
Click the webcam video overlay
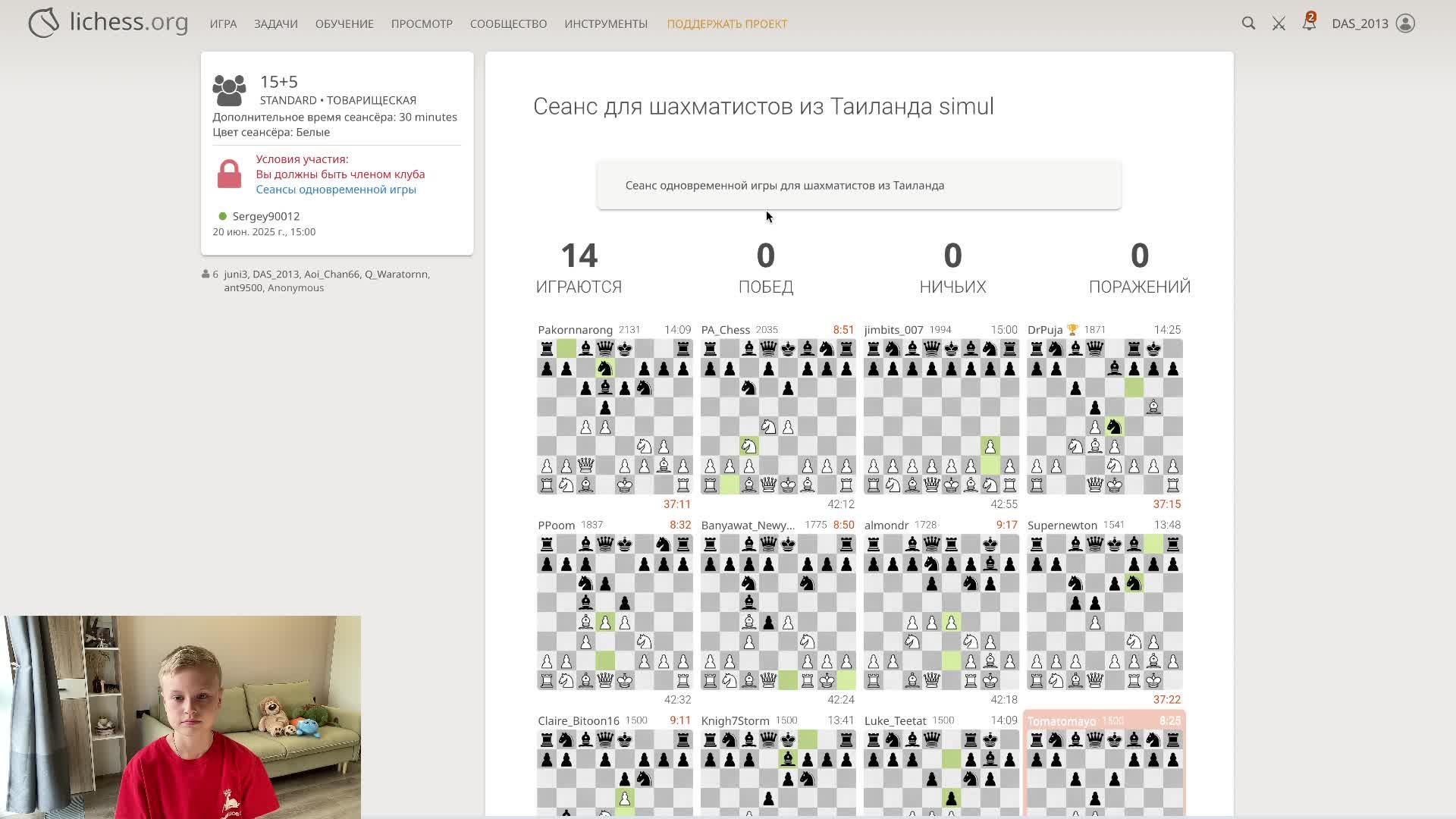(180, 717)
